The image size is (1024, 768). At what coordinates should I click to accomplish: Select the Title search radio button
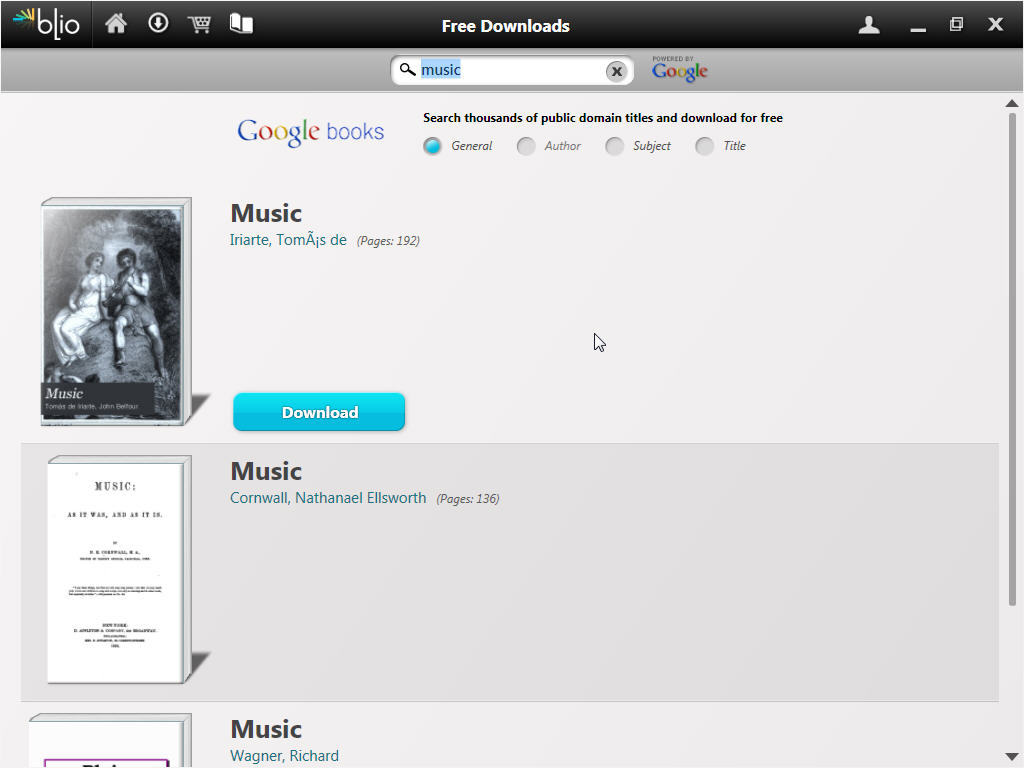click(x=704, y=146)
